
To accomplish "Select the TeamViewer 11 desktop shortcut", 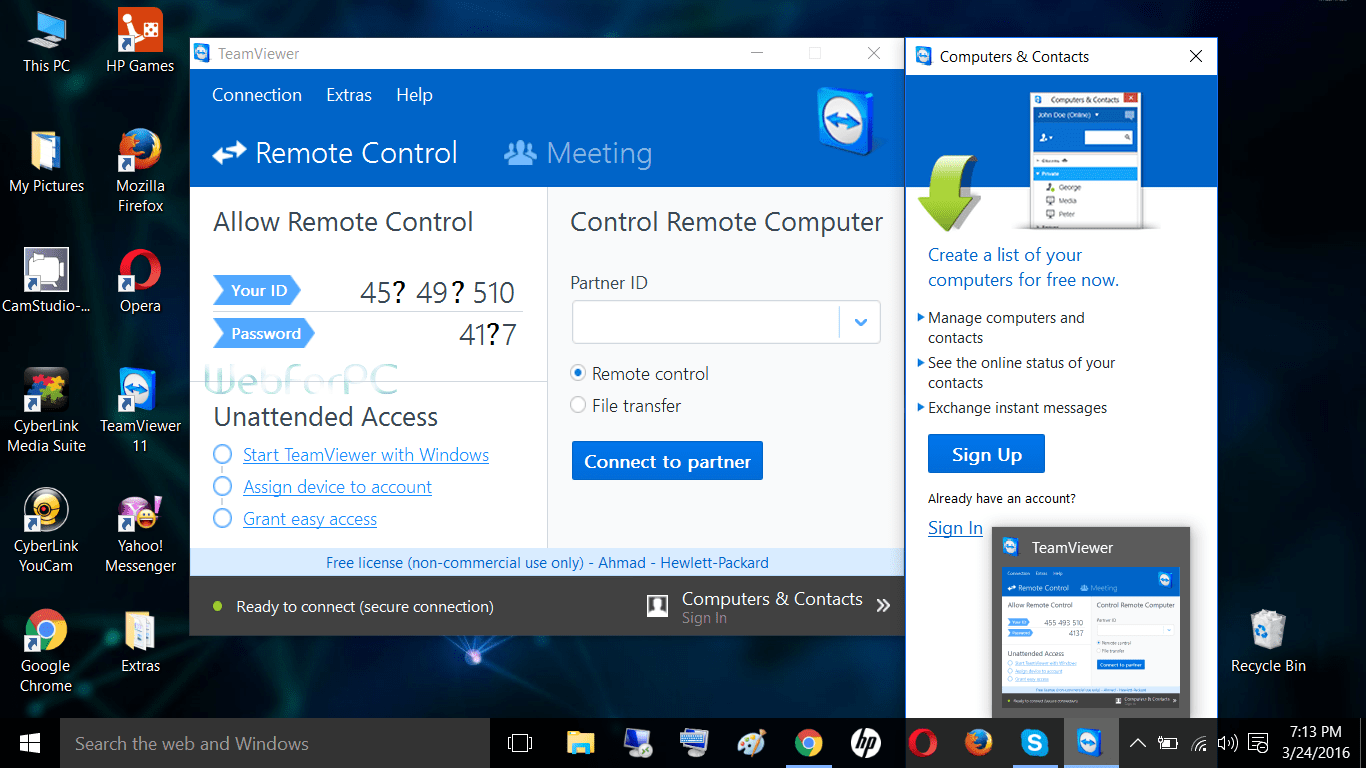I will [140, 411].
